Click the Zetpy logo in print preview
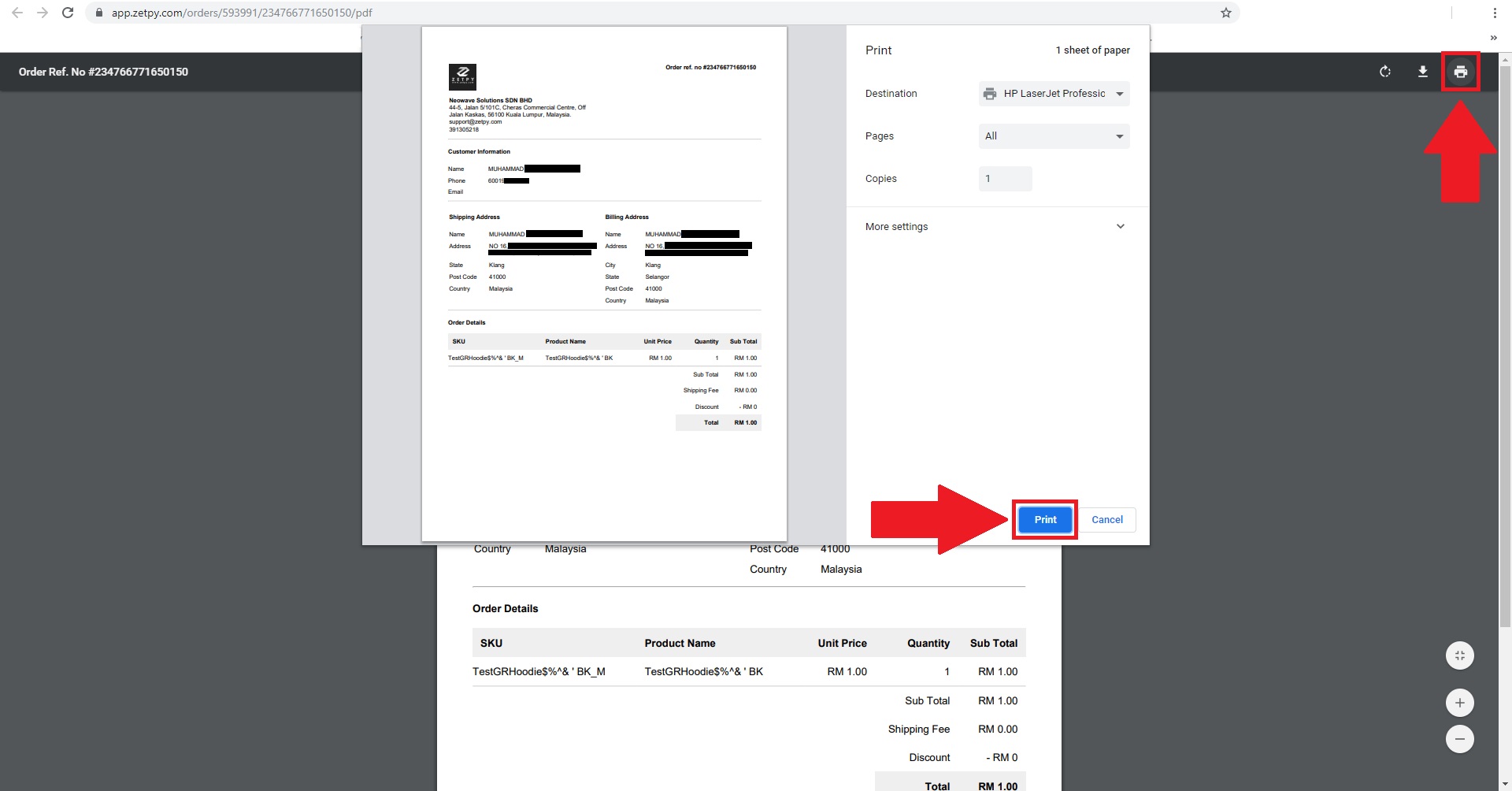Viewport: 1512px width, 791px height. (x=462, y=77)
